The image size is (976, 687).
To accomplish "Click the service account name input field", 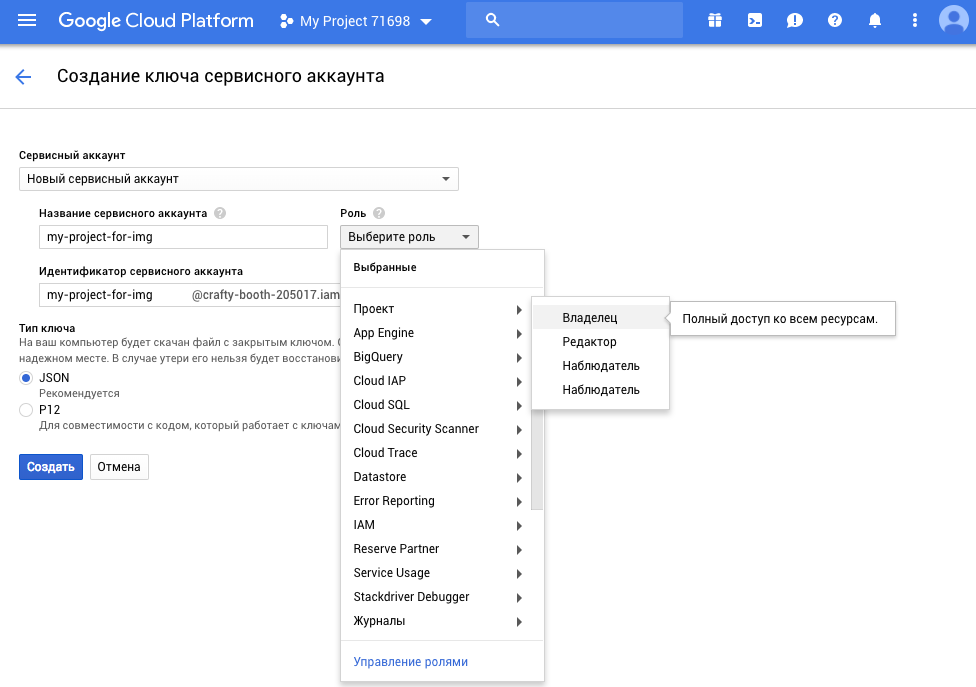I will tap(183, 236).
